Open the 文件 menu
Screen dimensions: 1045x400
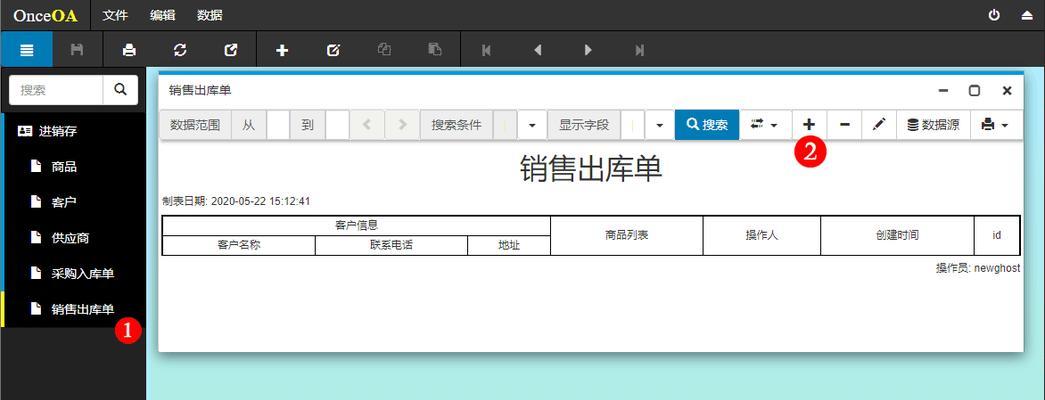pos(115,15)
